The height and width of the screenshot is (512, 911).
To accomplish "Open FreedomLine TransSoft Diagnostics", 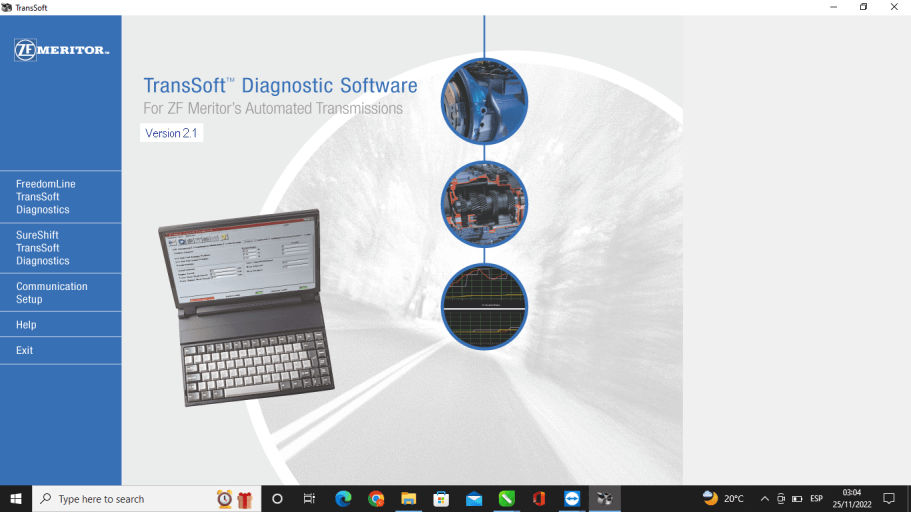I will (x=46, y=197).
